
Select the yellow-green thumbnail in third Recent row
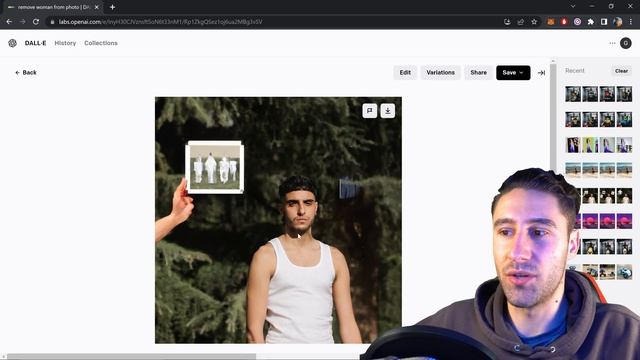click(x=590, y=145)
